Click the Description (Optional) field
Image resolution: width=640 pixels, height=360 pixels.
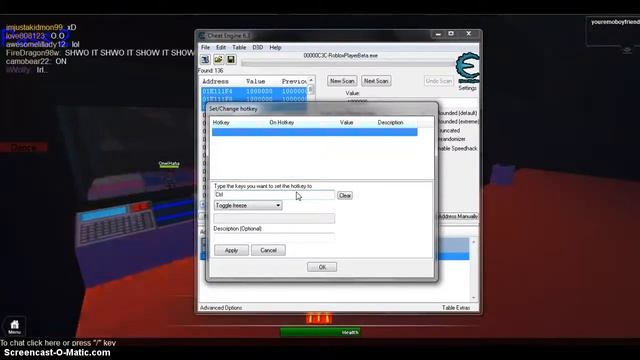274,237
